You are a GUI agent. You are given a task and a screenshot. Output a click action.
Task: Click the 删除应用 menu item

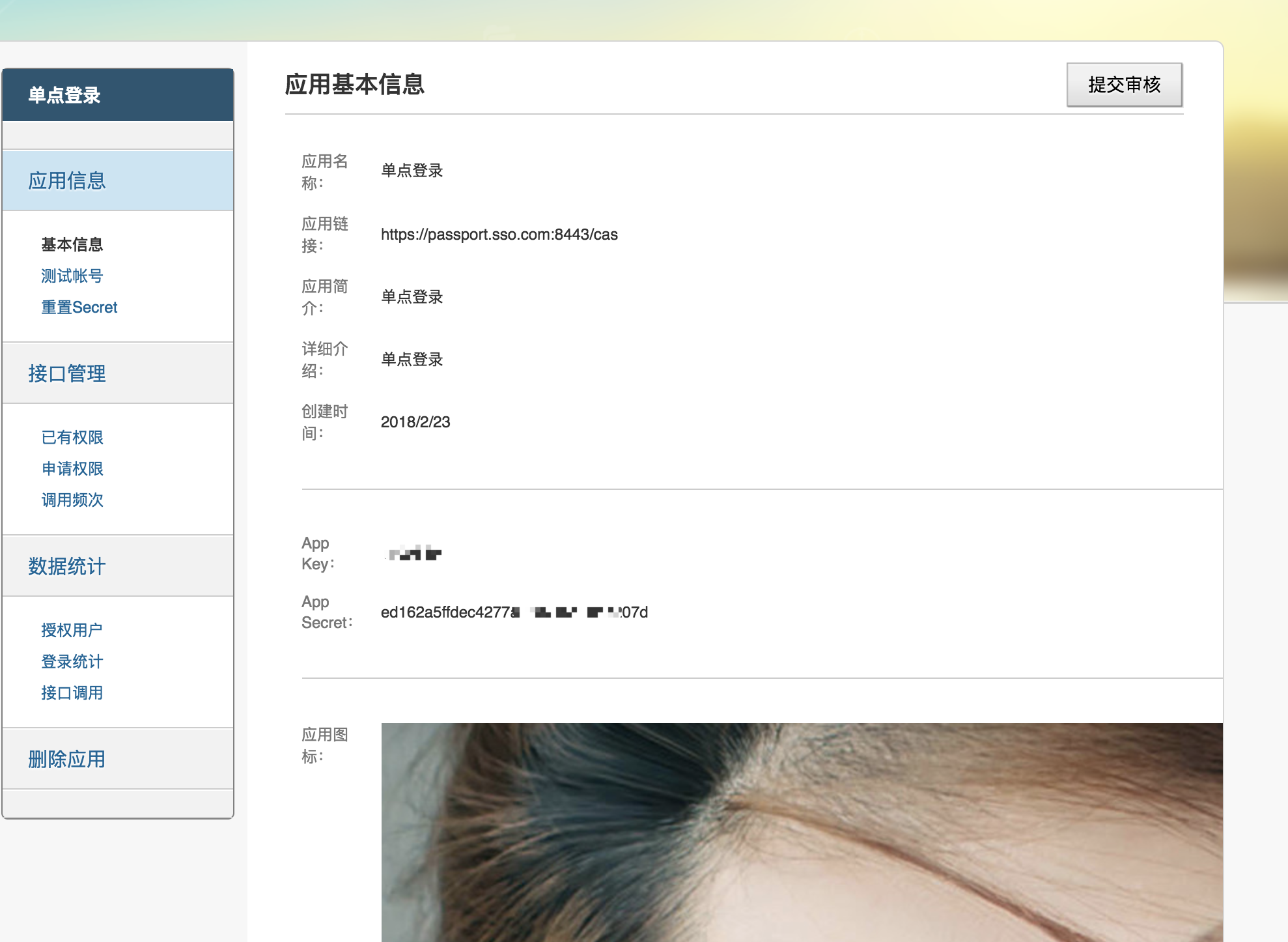pos(67,759)
